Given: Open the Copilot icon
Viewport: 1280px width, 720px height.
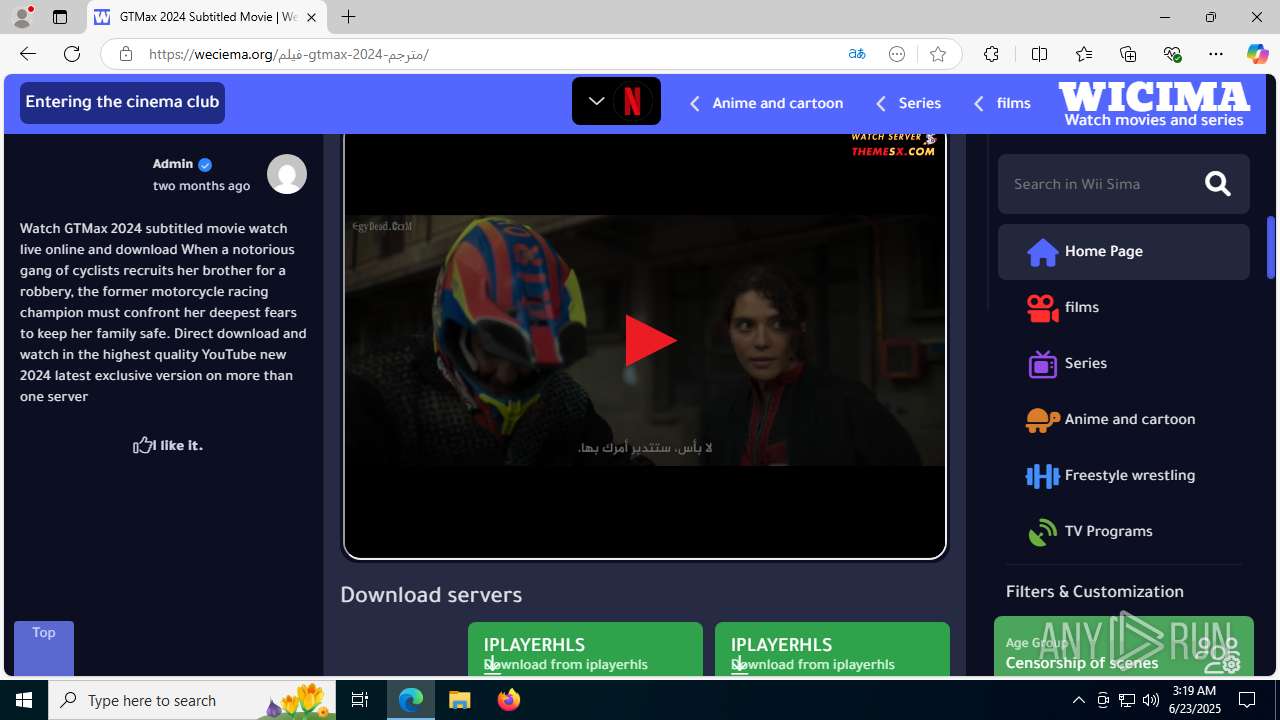Looking at the screenshot, I should (x=1257, y=54).
